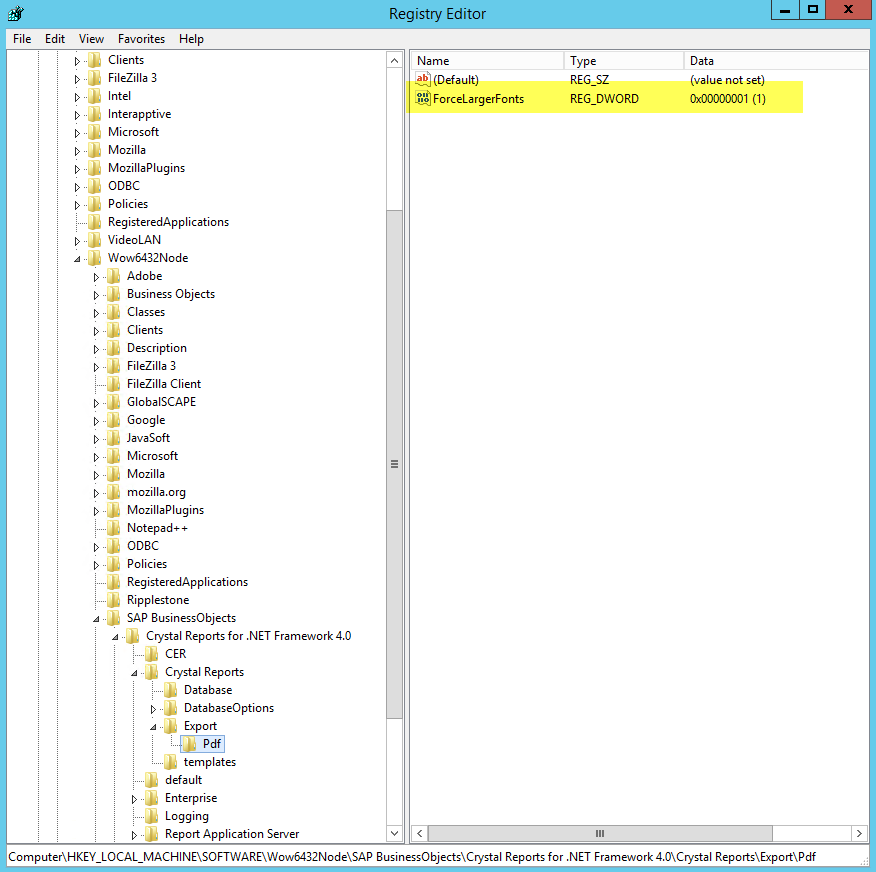
Task: Collapse the Wow6432Node tree node
Action: 77,259
